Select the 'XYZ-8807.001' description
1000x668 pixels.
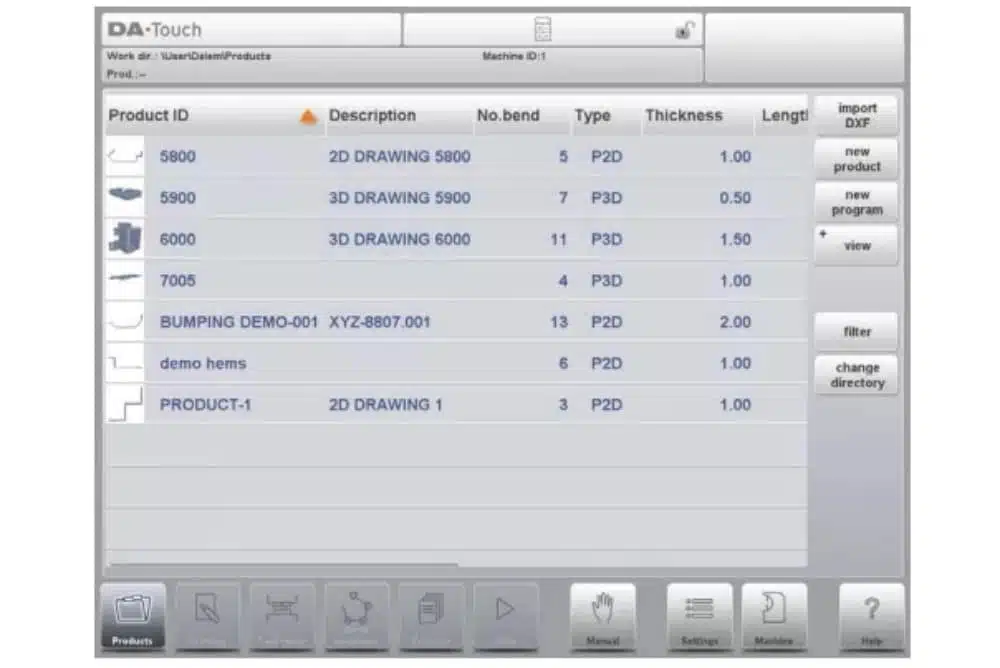pos(379,322)
